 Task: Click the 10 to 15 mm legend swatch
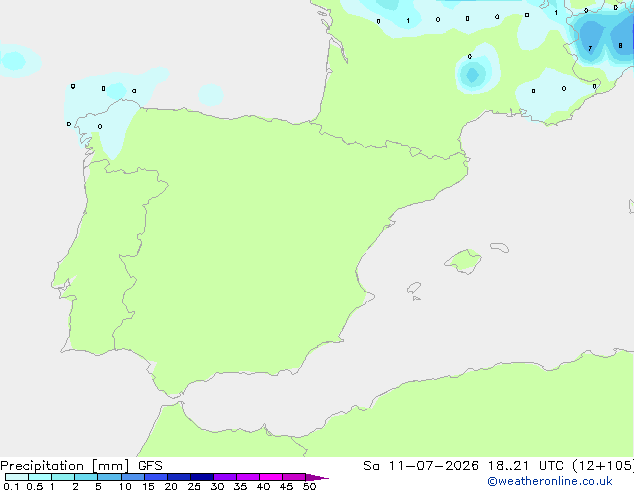coord(132,477)
